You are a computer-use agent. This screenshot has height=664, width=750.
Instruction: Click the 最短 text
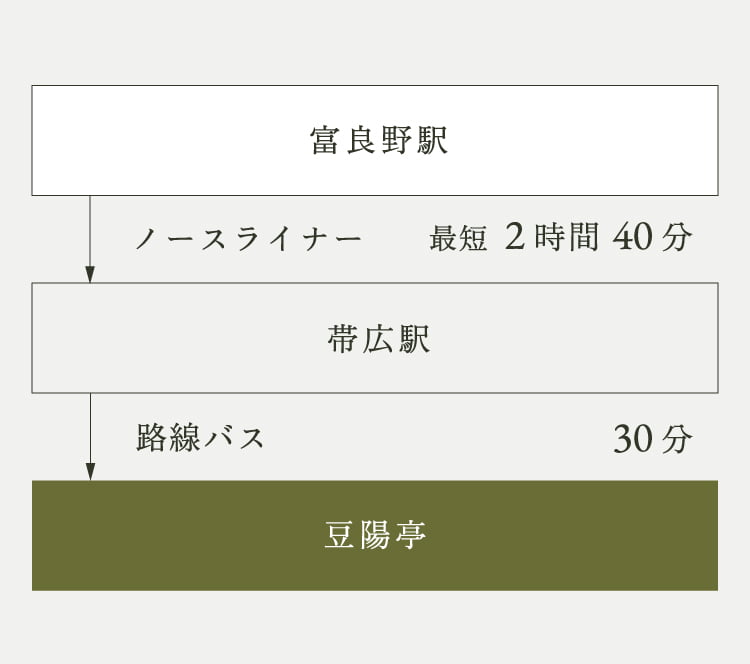pos(458,238)
